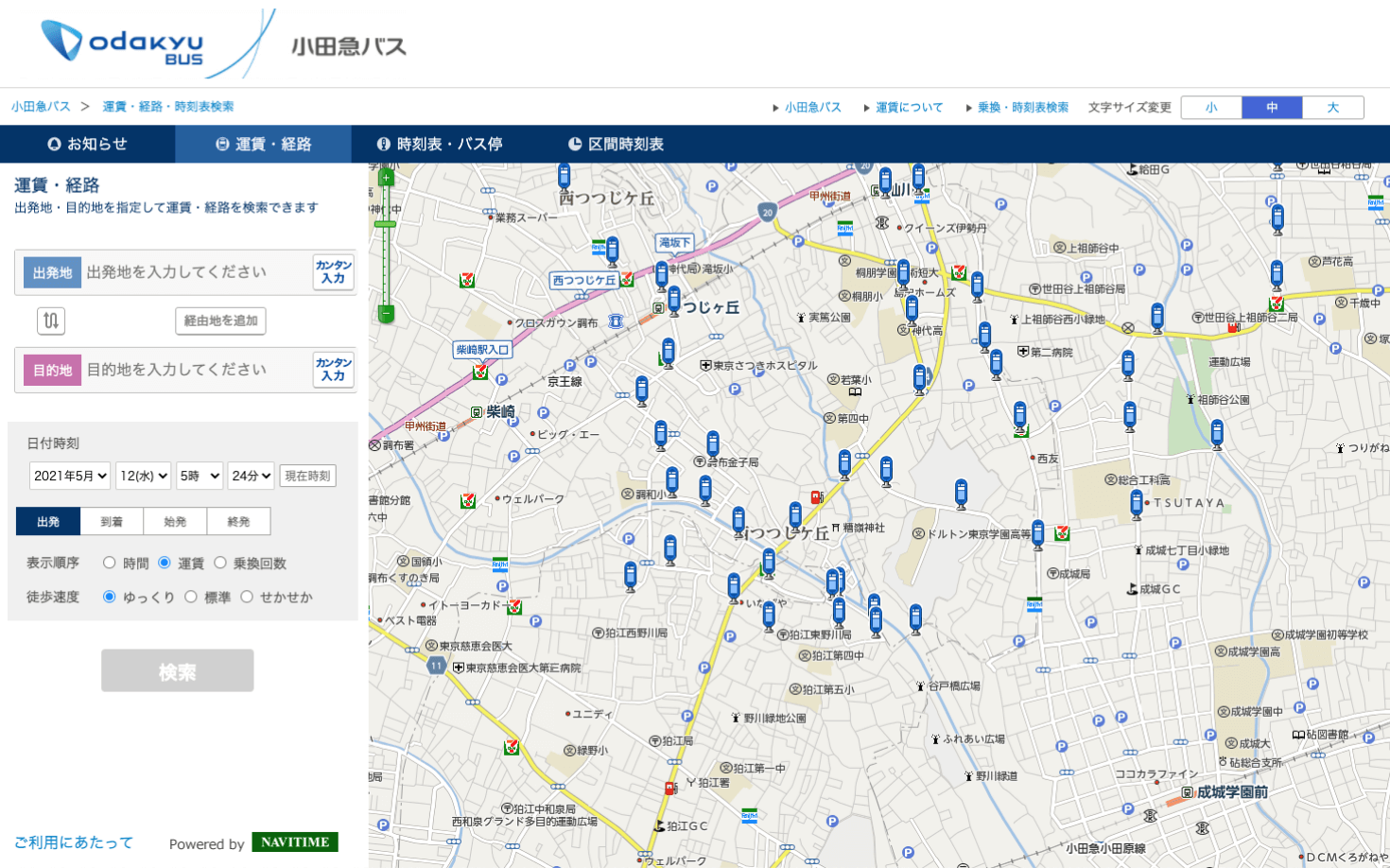Select せかせか walking speed
Image resolution: width=1390 pixels, height=868 pixels.
tap(247, 597)
